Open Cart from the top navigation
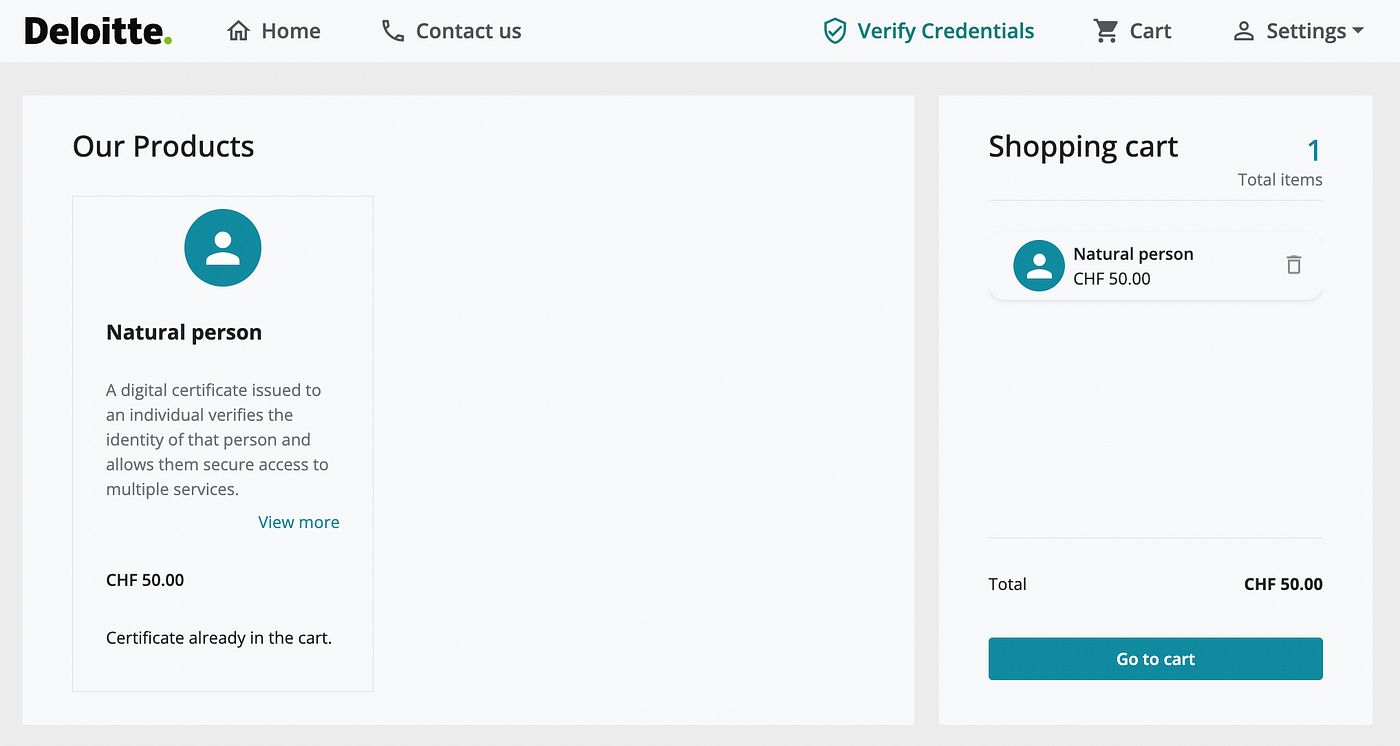The height and width of the screenshot is (746, 1400). point(1132,31)
